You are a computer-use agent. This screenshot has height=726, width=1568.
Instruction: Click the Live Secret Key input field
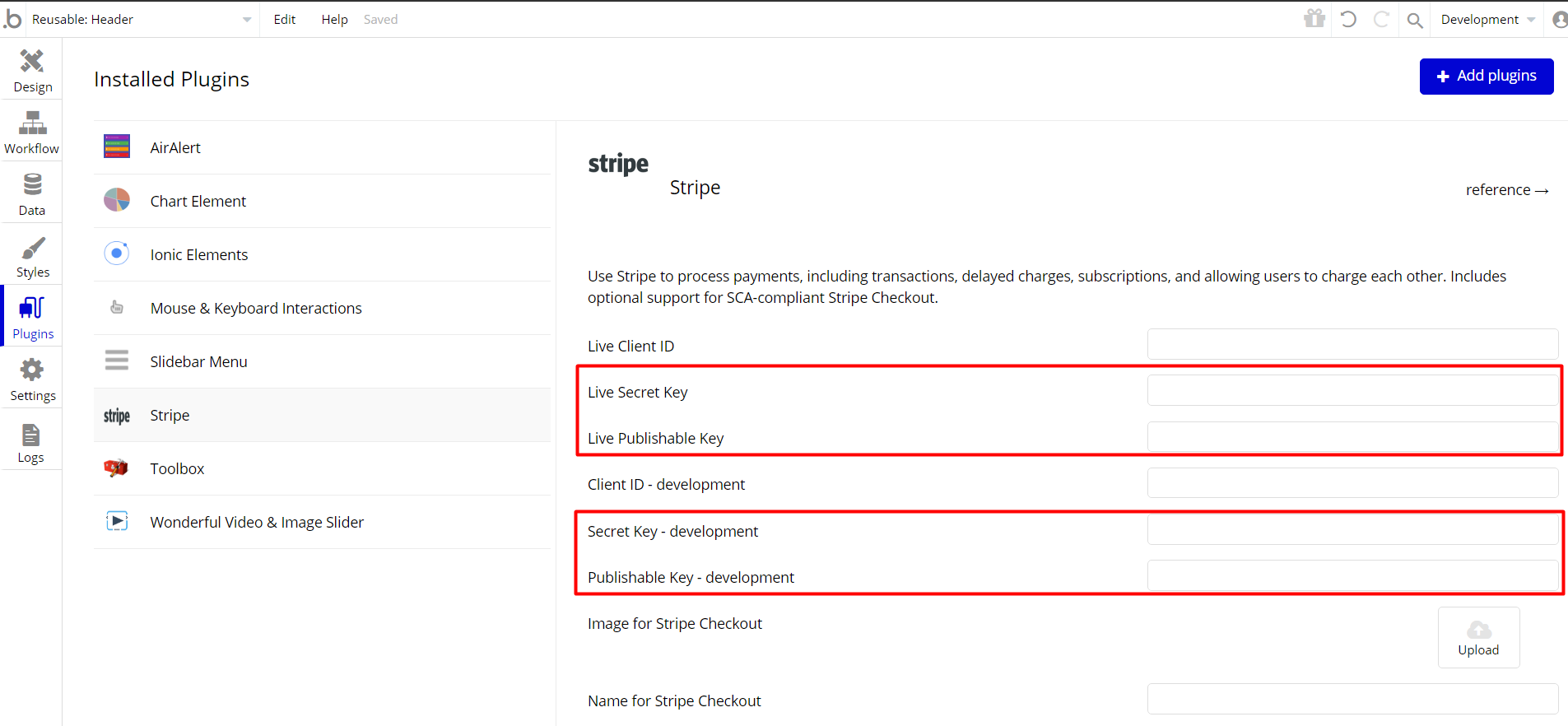[x=1352, y=391]
